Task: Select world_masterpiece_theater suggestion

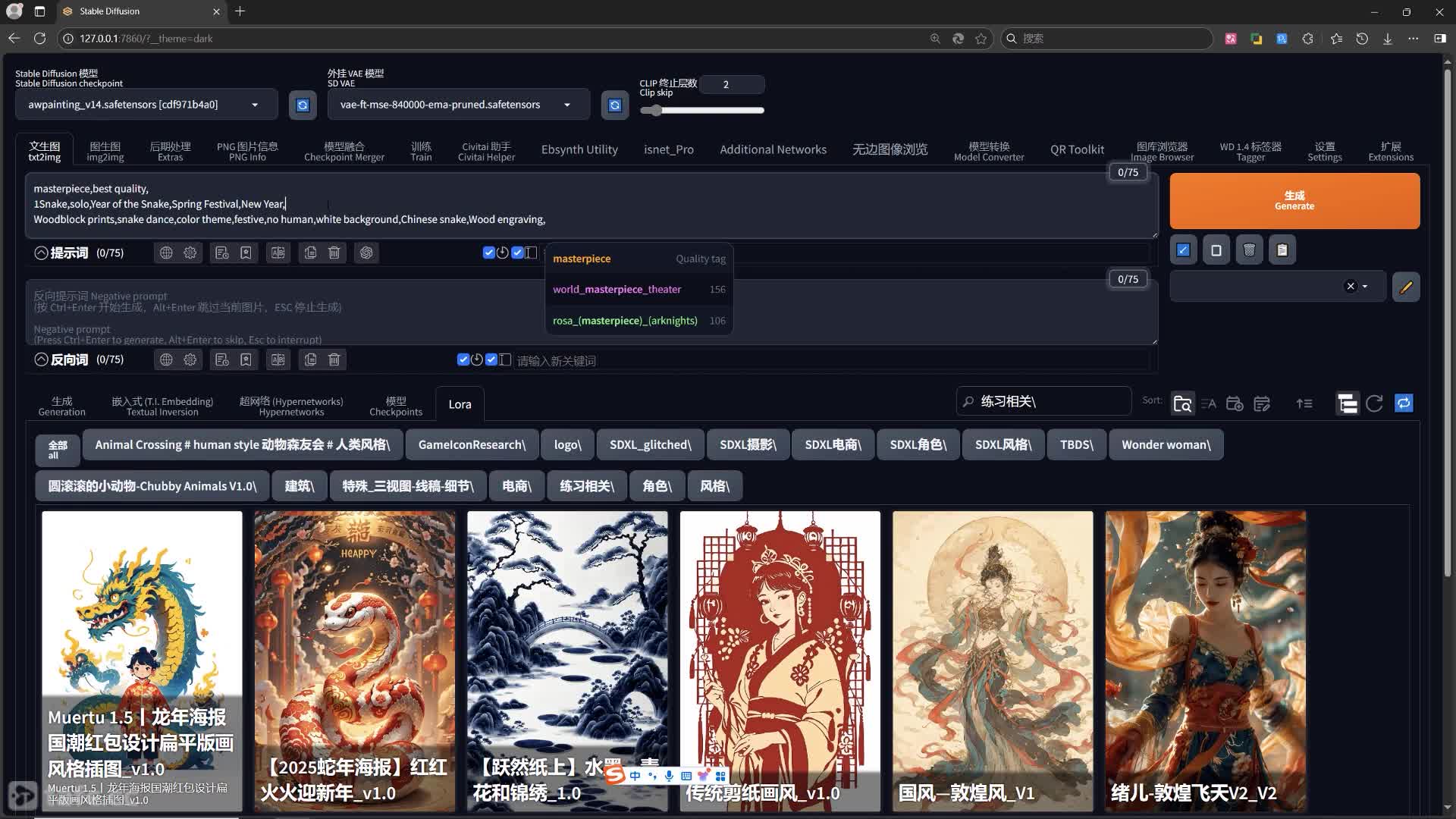Action: (639, 290)
